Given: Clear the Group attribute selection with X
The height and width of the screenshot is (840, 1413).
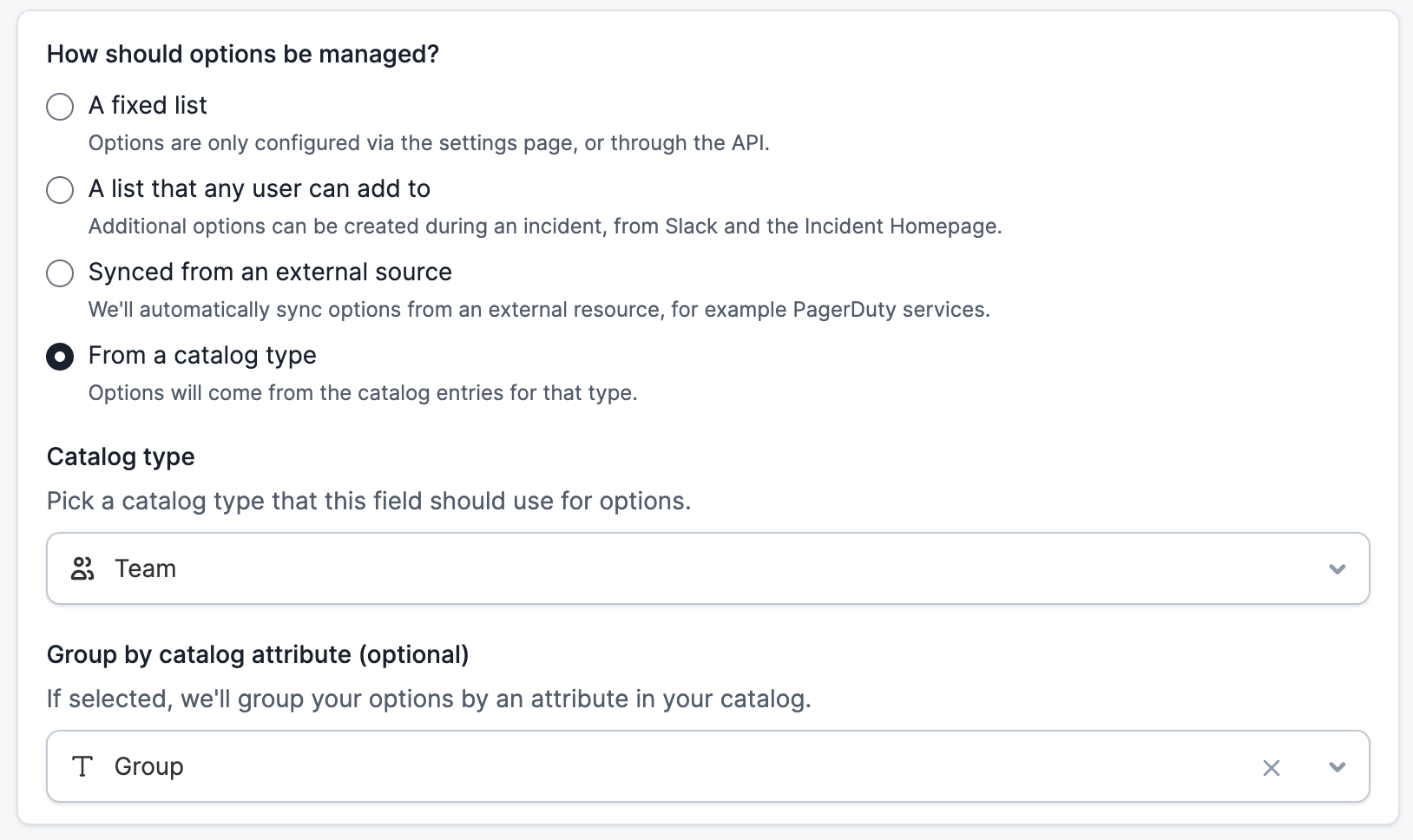Looking at the screenshot, I should [1272, 768].
